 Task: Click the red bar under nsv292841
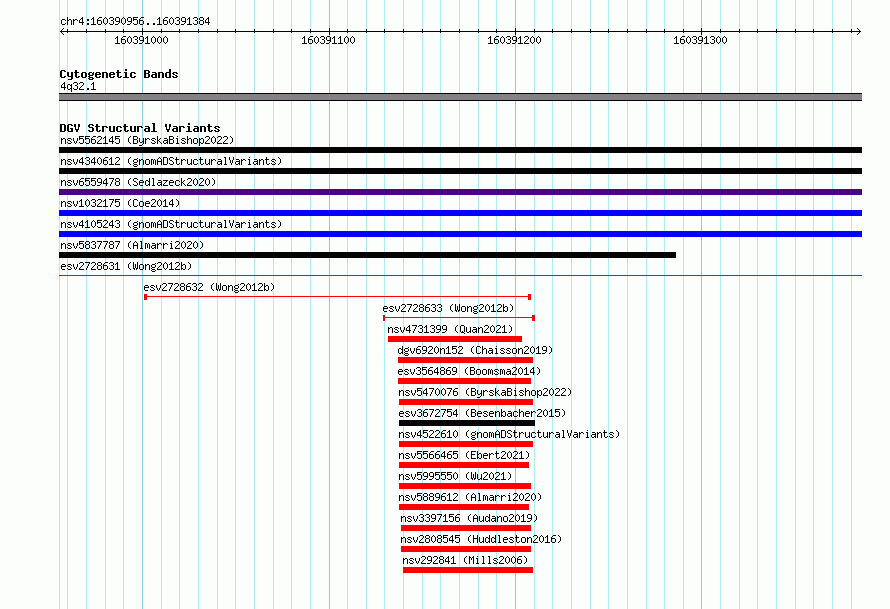coord(468,570)
